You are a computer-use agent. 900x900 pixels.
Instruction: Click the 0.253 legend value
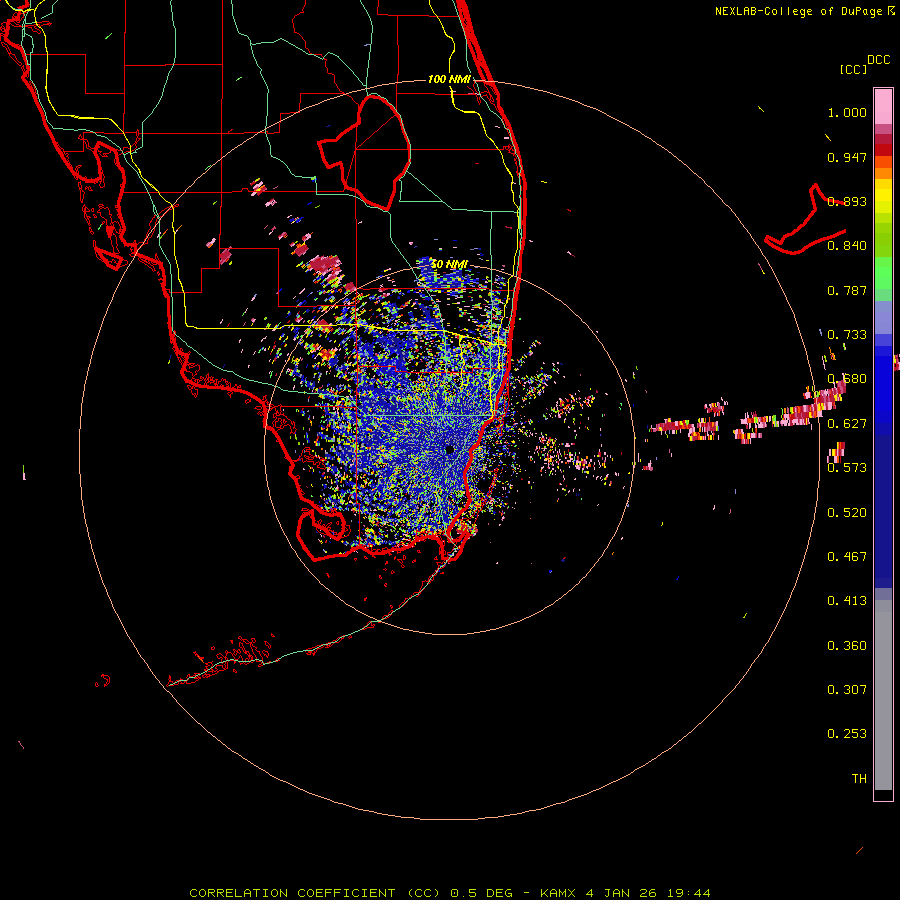pos(847,734)
